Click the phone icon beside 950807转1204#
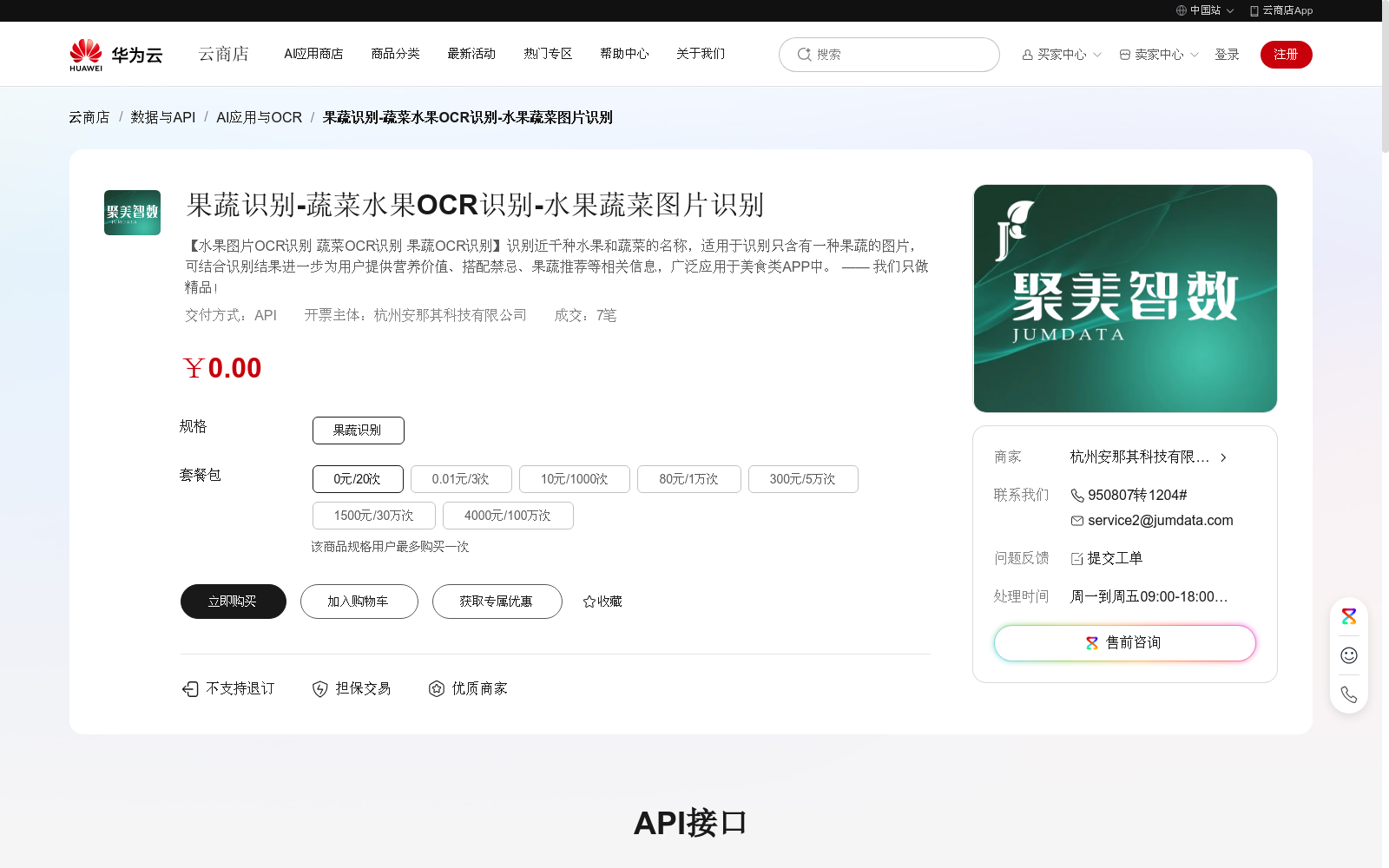The image size is (1389, 868). pyautogui.click(x=1077, y=496)
